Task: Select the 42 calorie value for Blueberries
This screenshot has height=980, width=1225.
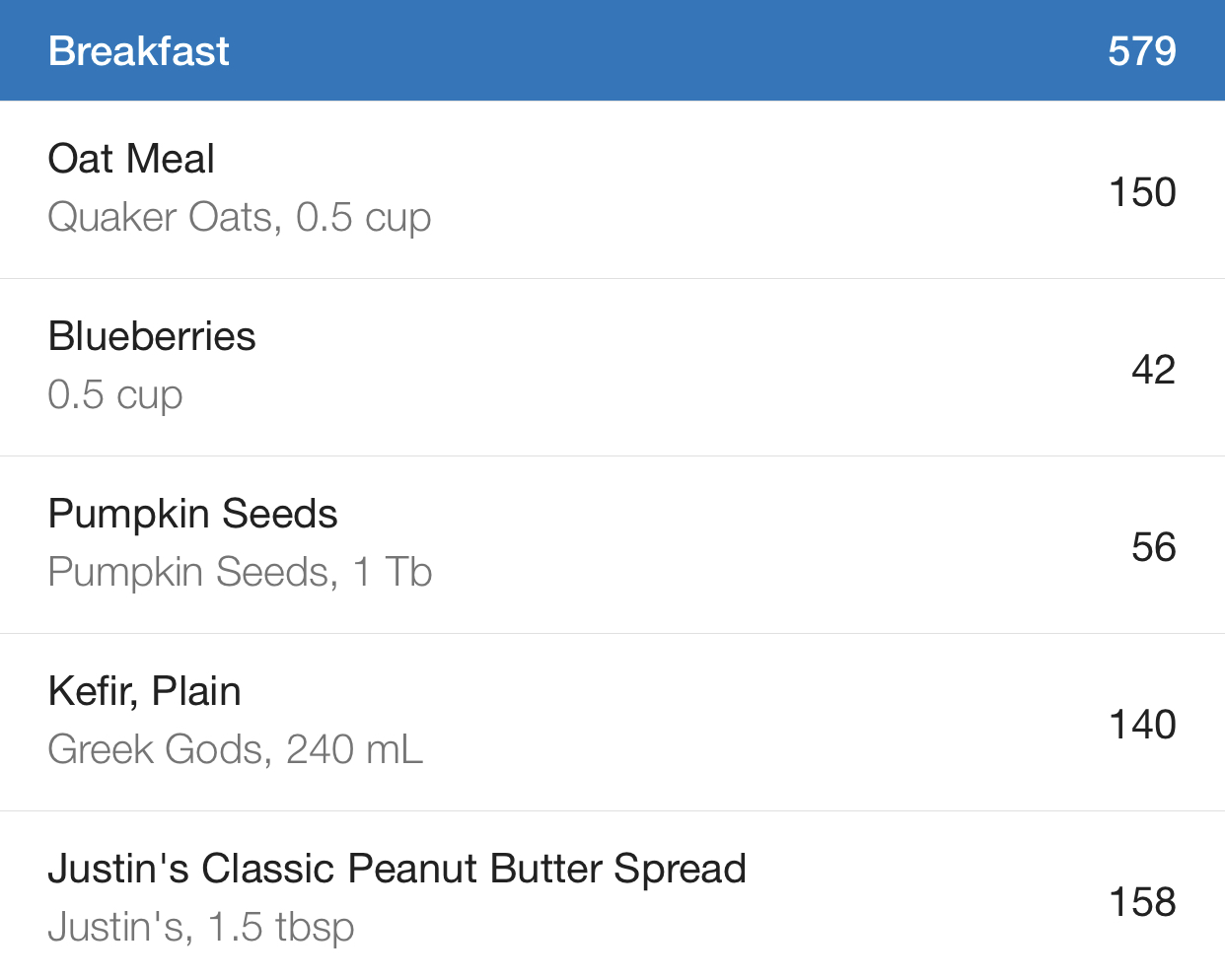Action: (x=1153, y=370)
